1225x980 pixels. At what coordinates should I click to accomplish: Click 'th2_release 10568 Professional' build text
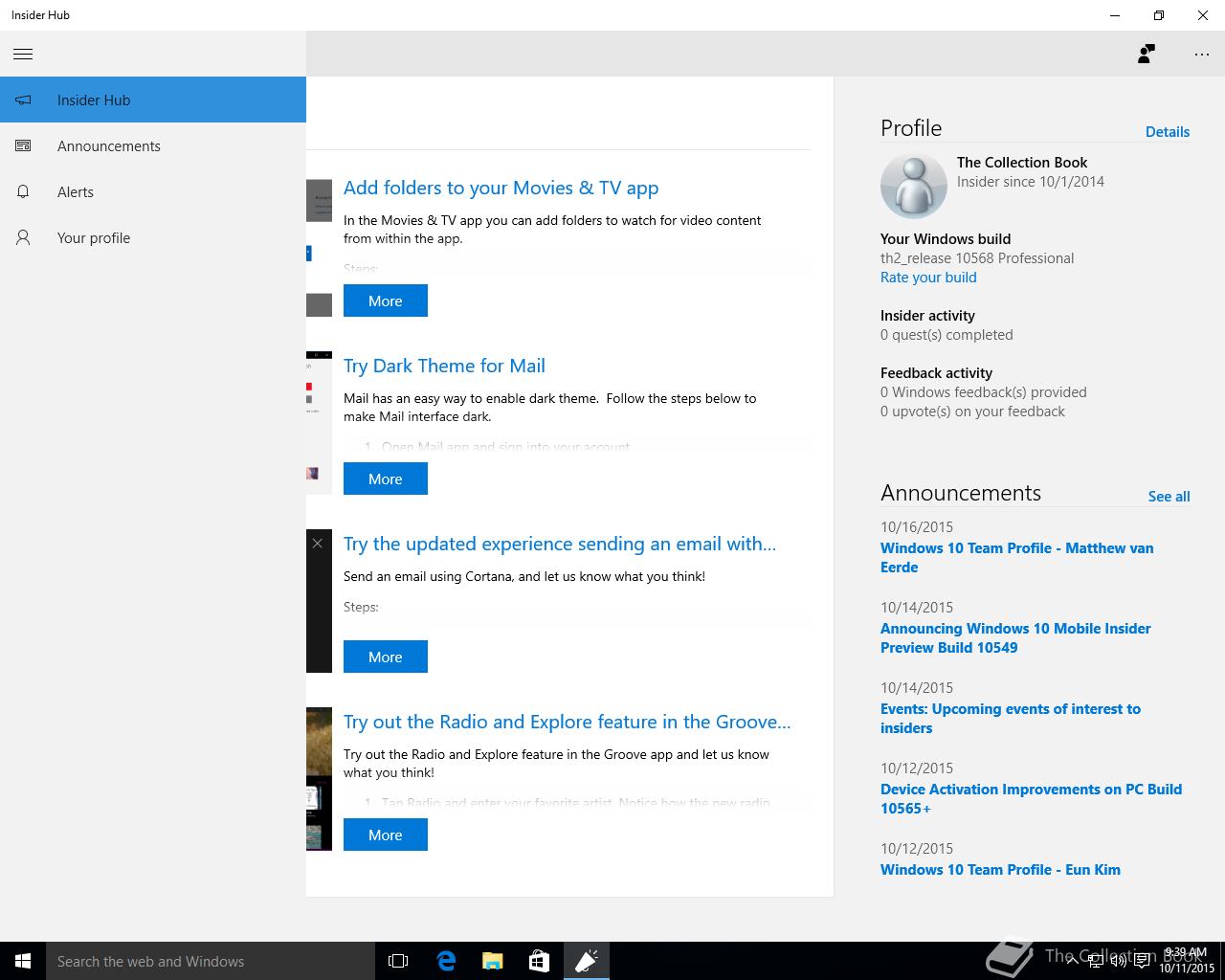point(977,258)
